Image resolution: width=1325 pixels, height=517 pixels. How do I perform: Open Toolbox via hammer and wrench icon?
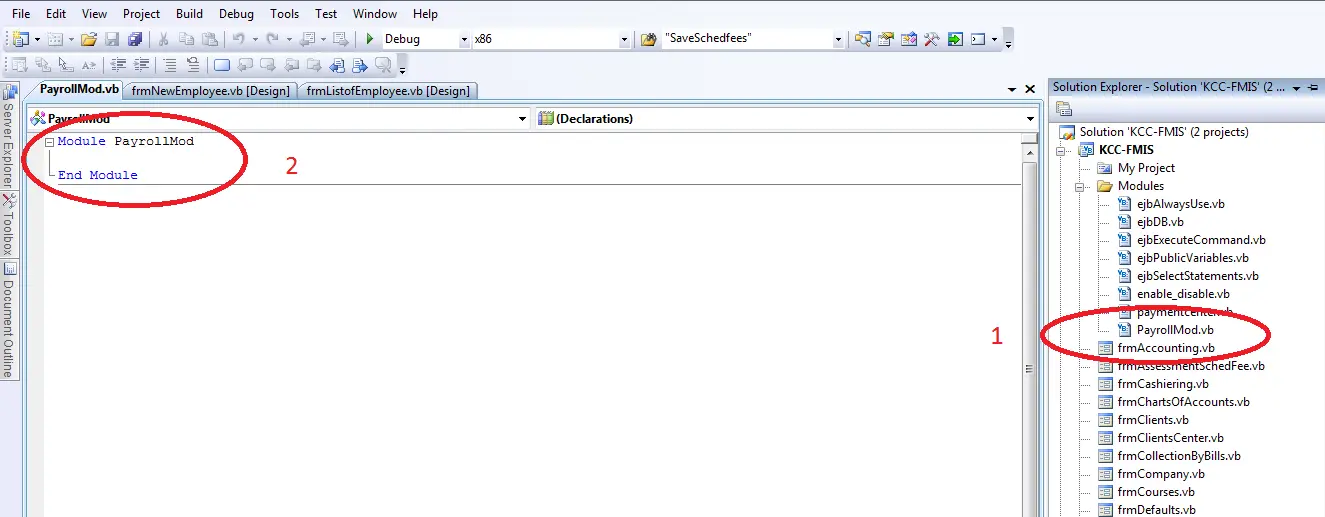(x=932, y=39)
